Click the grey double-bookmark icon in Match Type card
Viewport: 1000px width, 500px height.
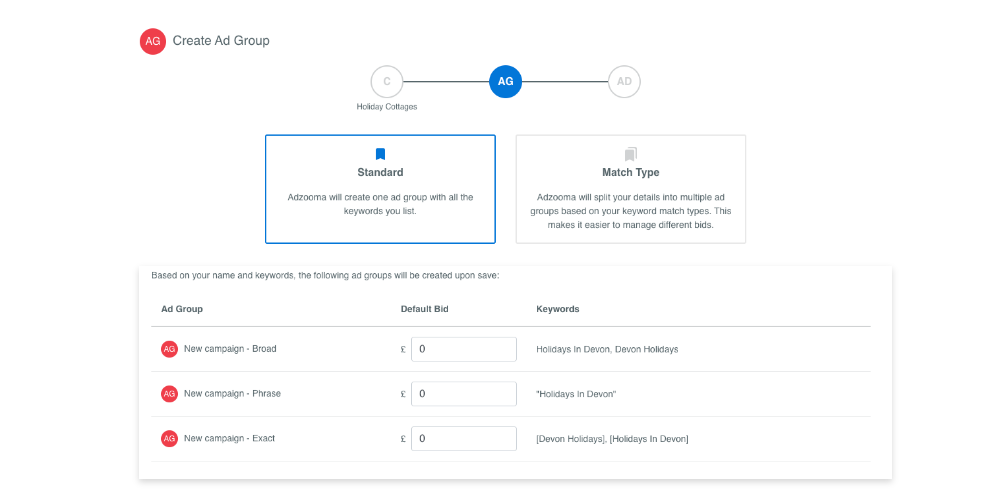click(631, 154)
